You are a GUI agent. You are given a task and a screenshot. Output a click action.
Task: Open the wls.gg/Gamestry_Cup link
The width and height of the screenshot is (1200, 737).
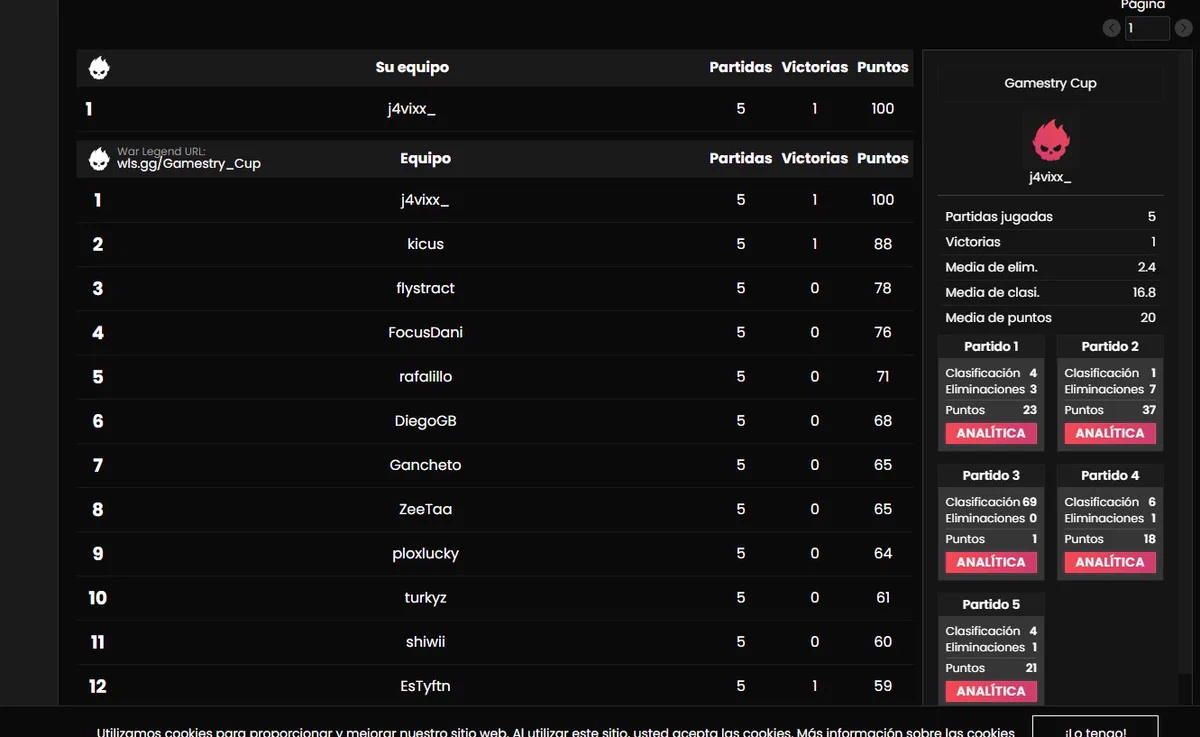tap(189, 163)
